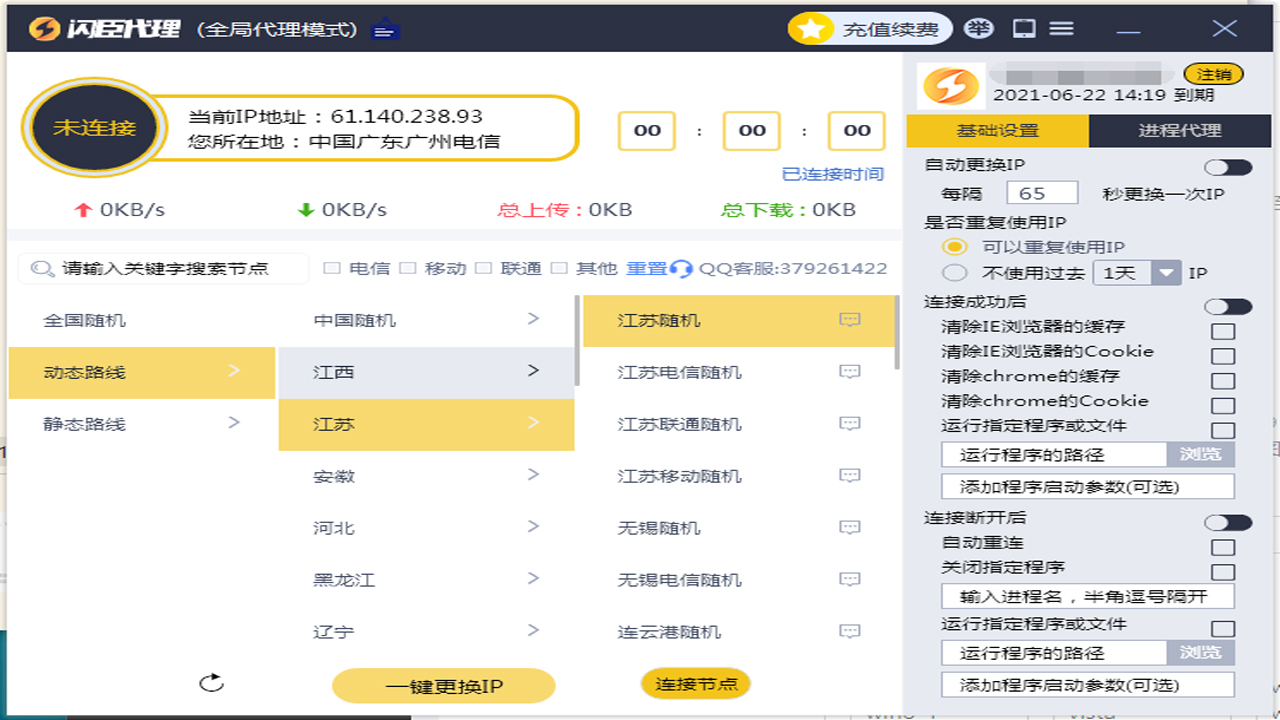
Task: Open comment icon for 无锡随机
Action: (850, 528)
